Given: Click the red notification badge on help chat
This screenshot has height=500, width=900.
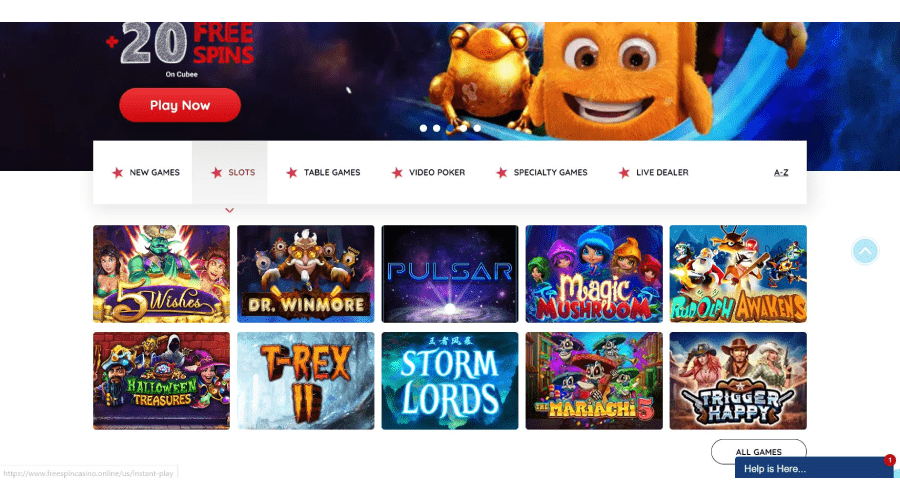Looking at the screenshot, I should tap(890, 460).
